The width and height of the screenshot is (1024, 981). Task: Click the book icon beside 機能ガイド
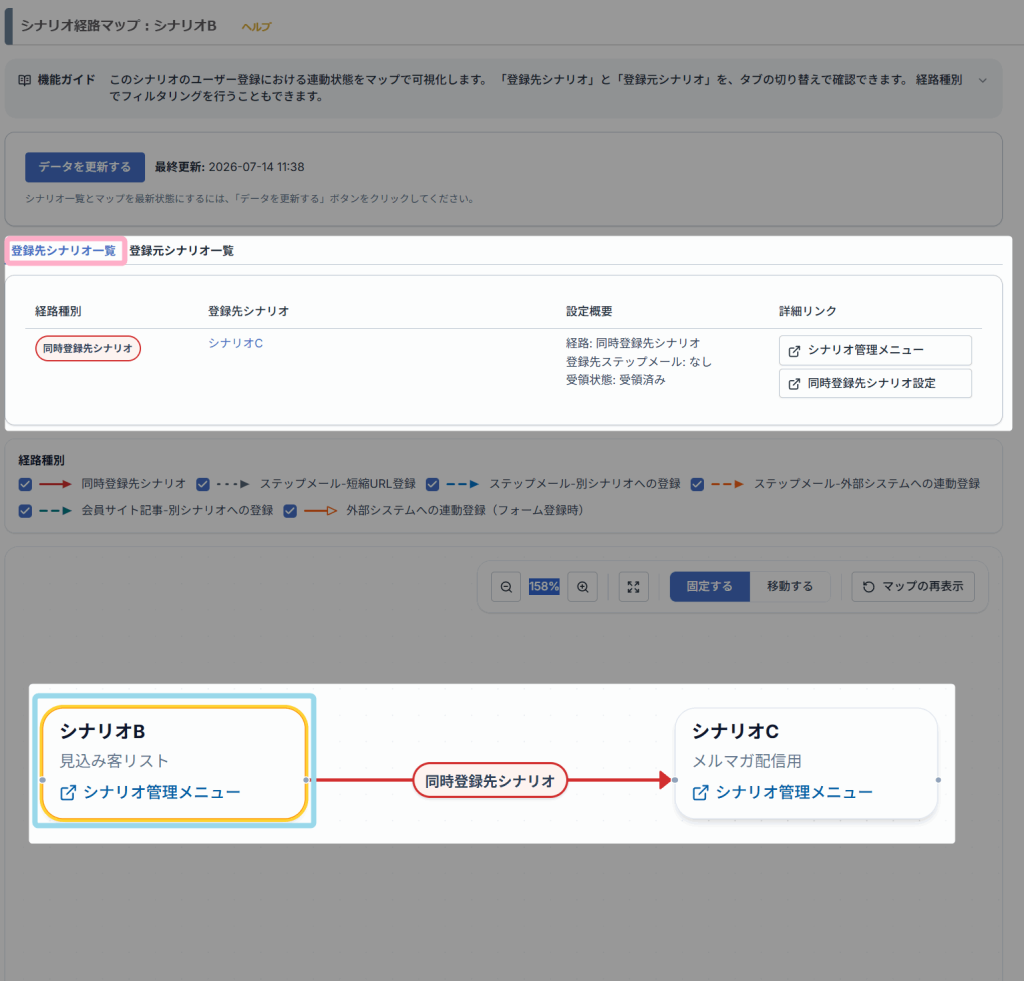(x=24, y=80)
